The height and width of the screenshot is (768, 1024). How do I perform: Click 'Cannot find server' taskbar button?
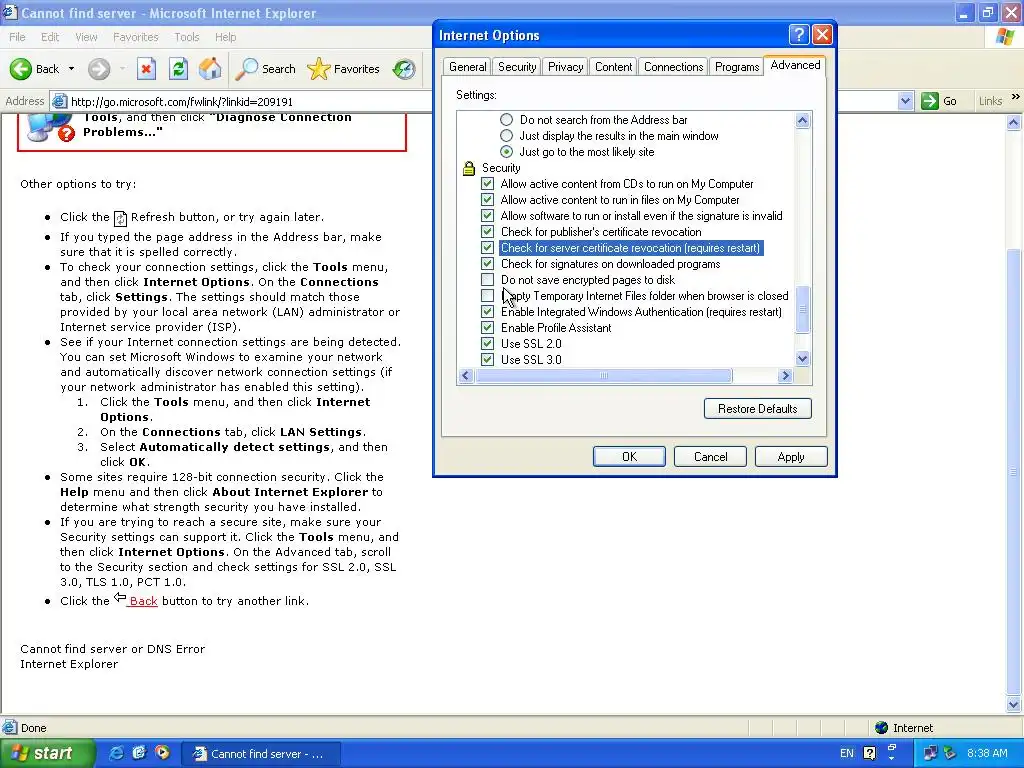pyautogui.click(x=260, y=754)
